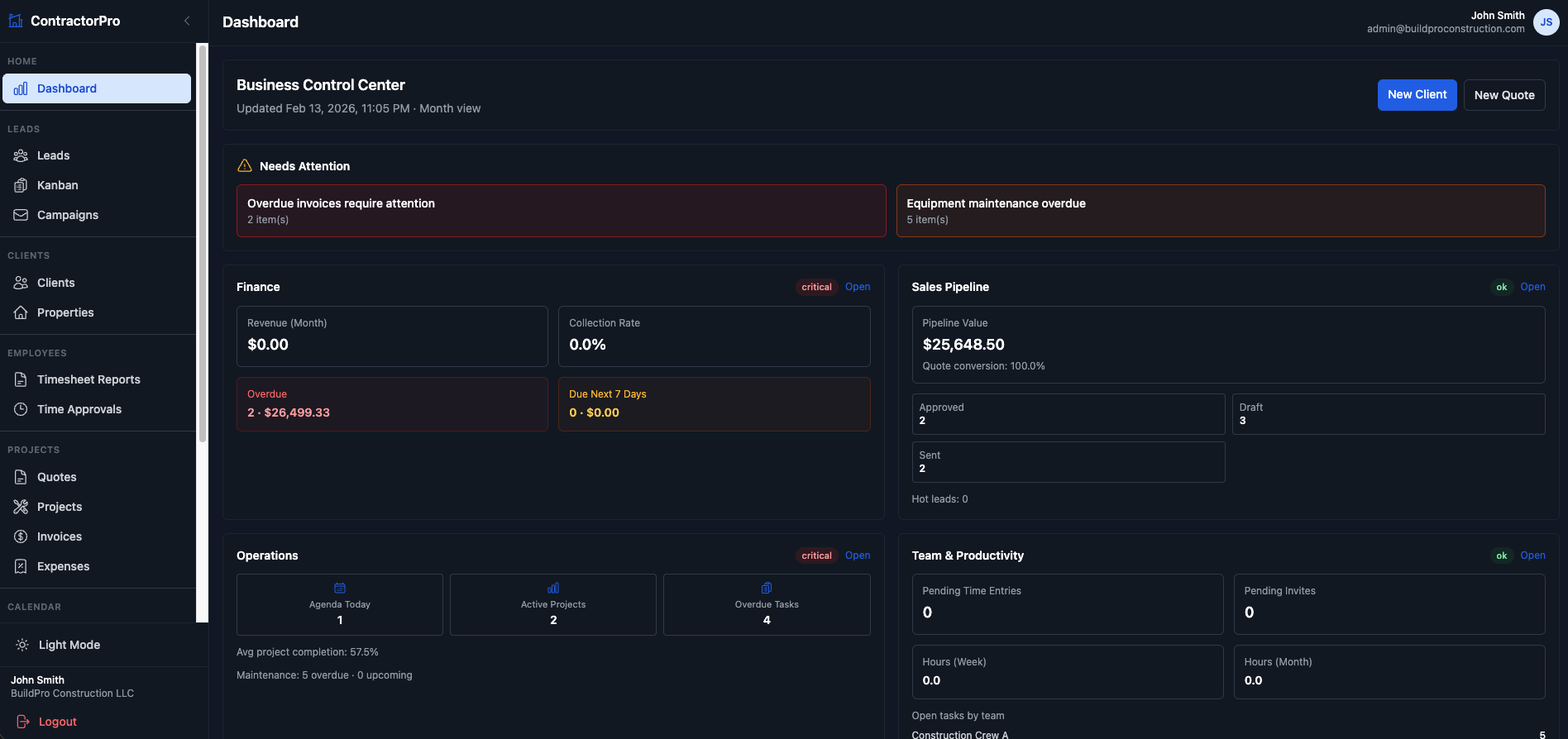Click the Overdue $26,499.33 card
Viewport: 1568px width, 739px height.
point(392,404)
